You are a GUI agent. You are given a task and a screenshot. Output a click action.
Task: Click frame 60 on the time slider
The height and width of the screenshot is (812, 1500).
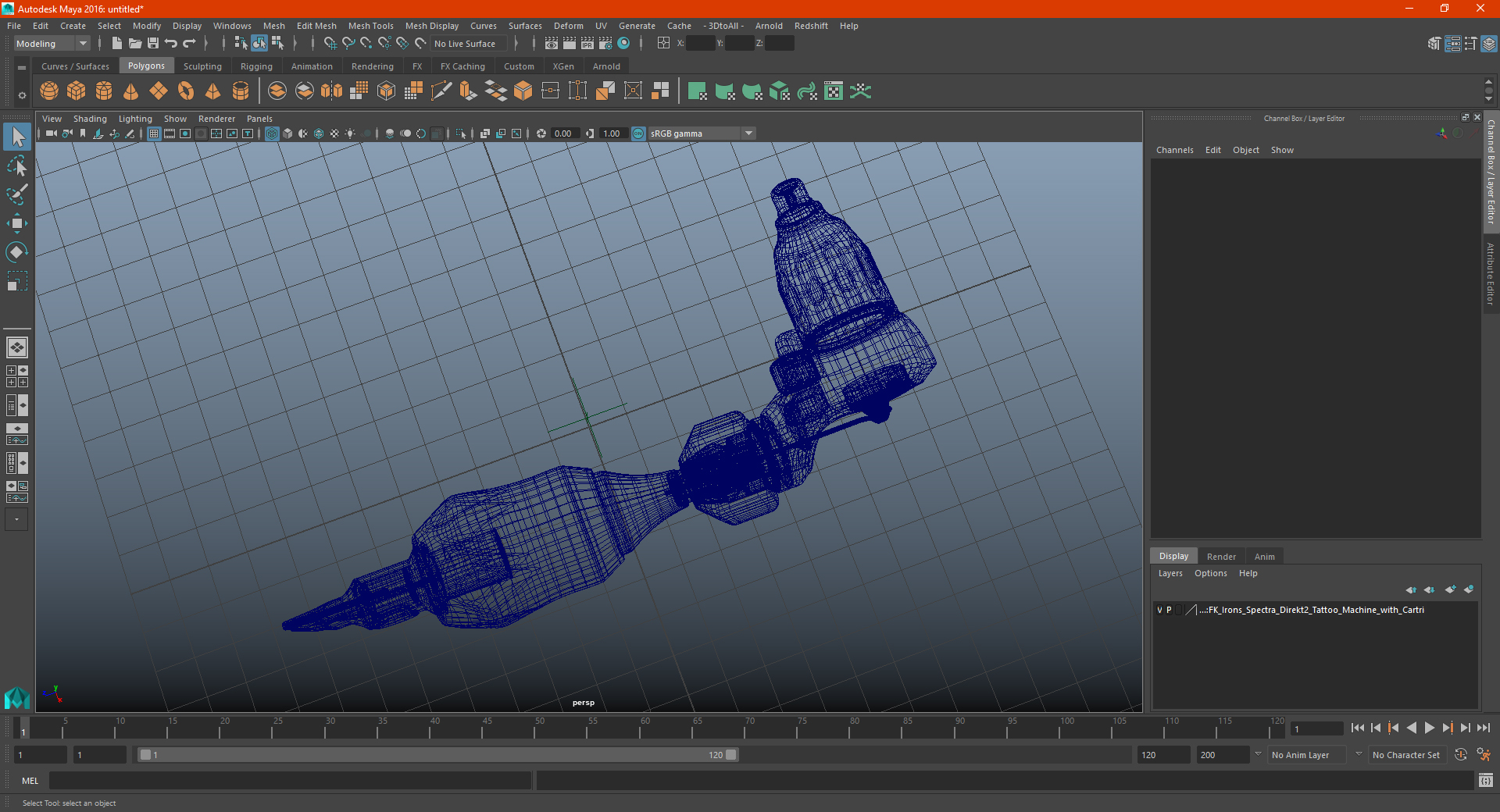coord(645,728)
